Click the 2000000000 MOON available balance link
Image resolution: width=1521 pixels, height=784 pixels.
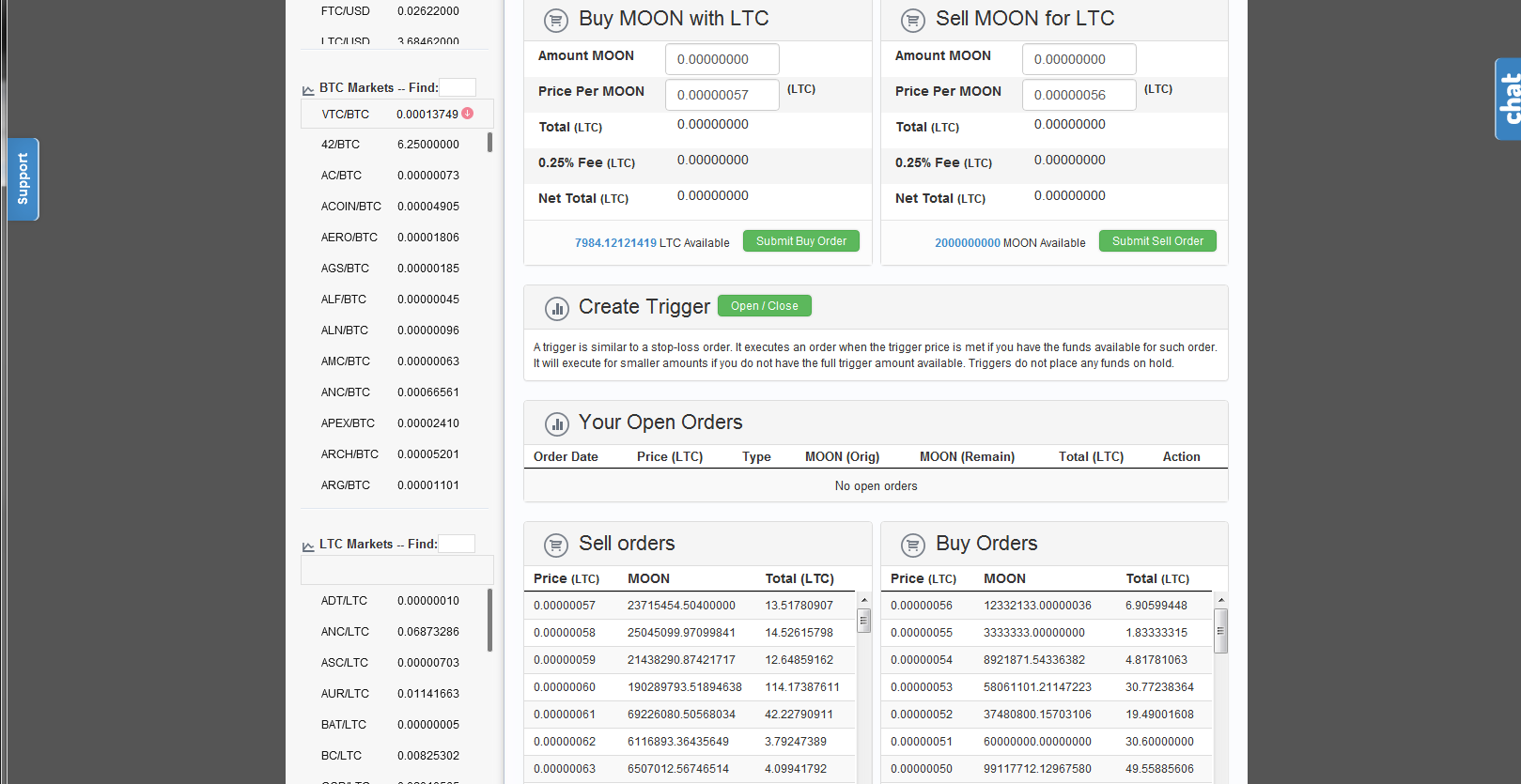pos(968,243)
